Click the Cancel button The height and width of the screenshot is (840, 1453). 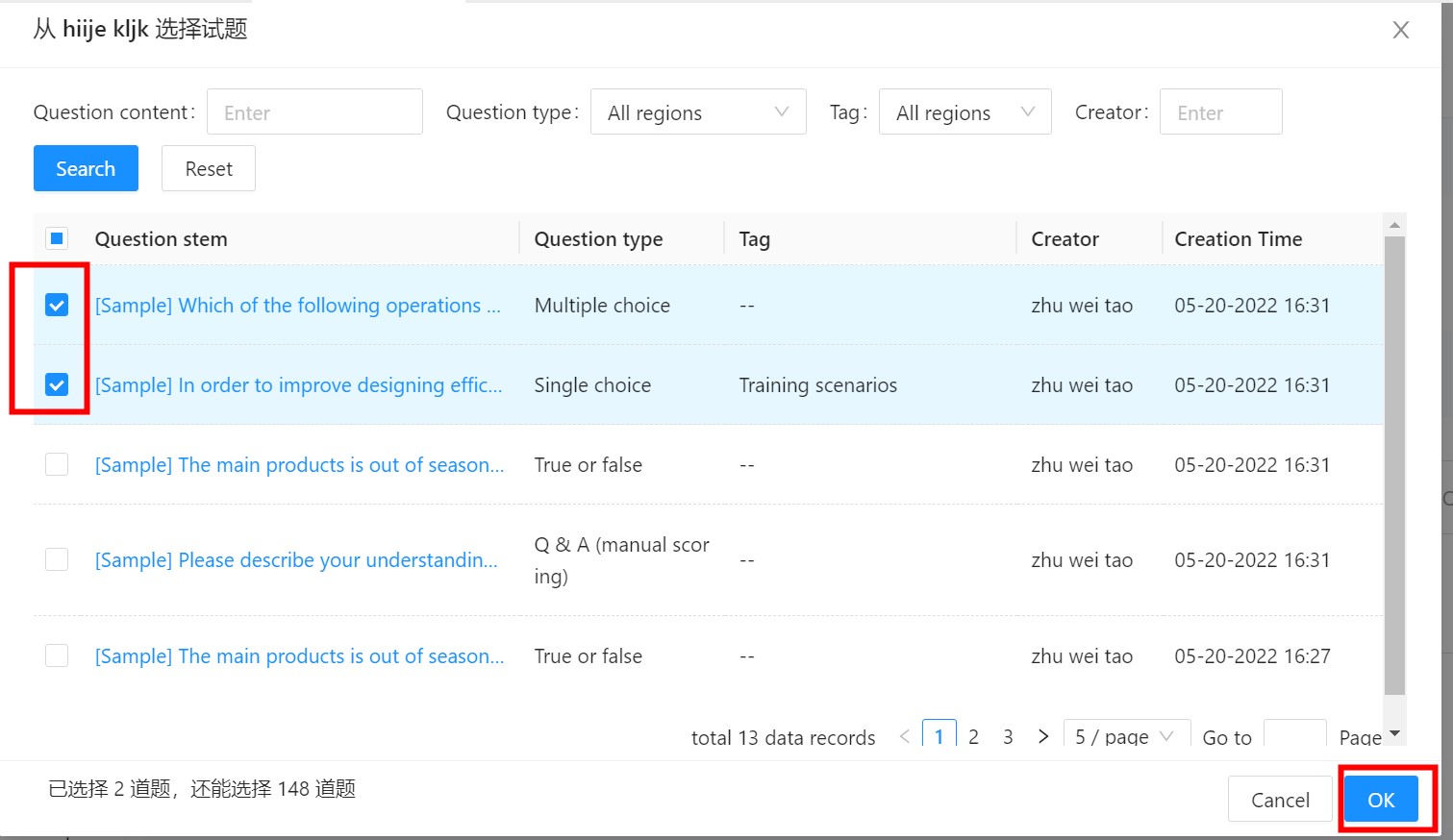pyautogui.click(x=1280, y=800)
